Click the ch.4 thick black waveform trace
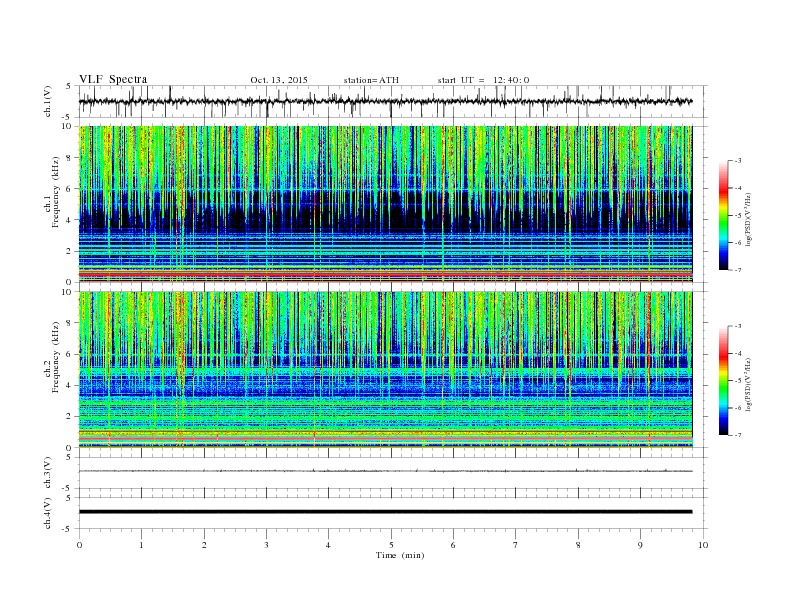Screen dimensions: 792x612 [x=385, y=512]
